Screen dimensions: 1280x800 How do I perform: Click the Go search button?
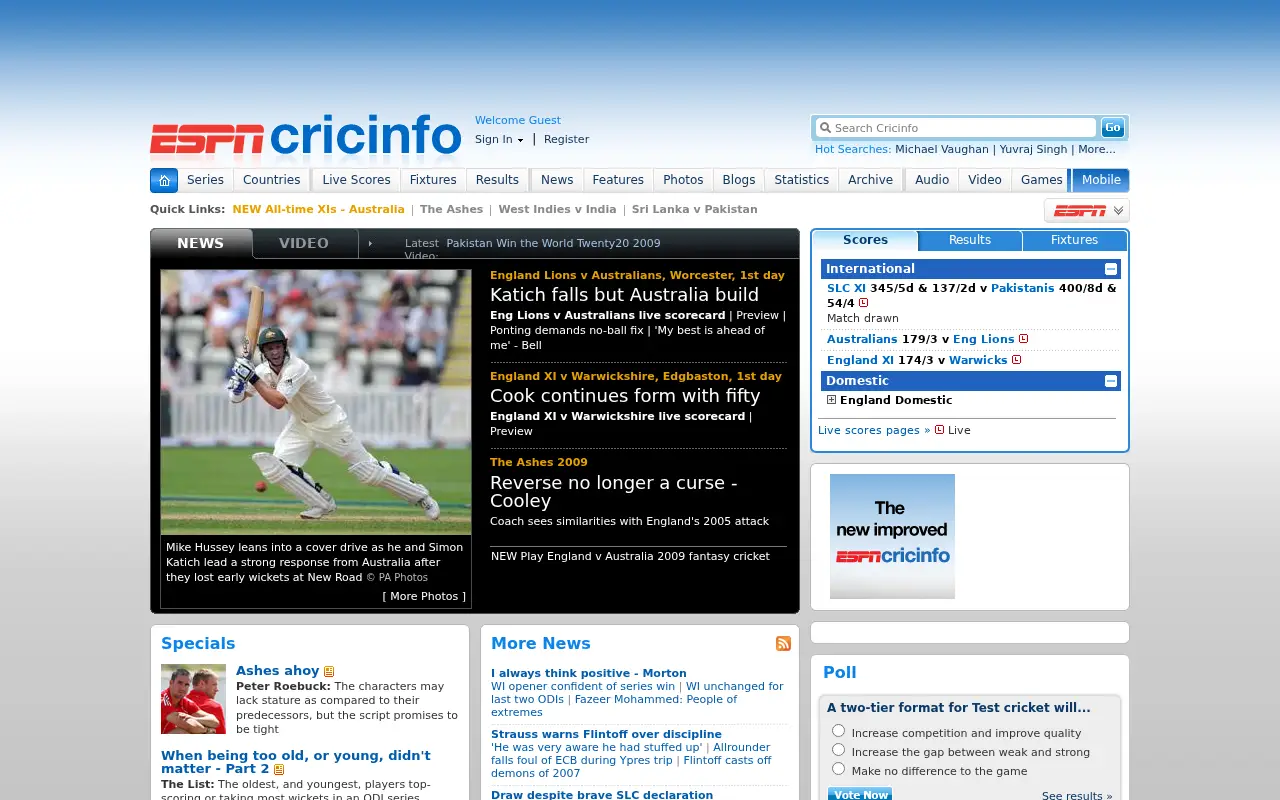tap(1112, 127)
